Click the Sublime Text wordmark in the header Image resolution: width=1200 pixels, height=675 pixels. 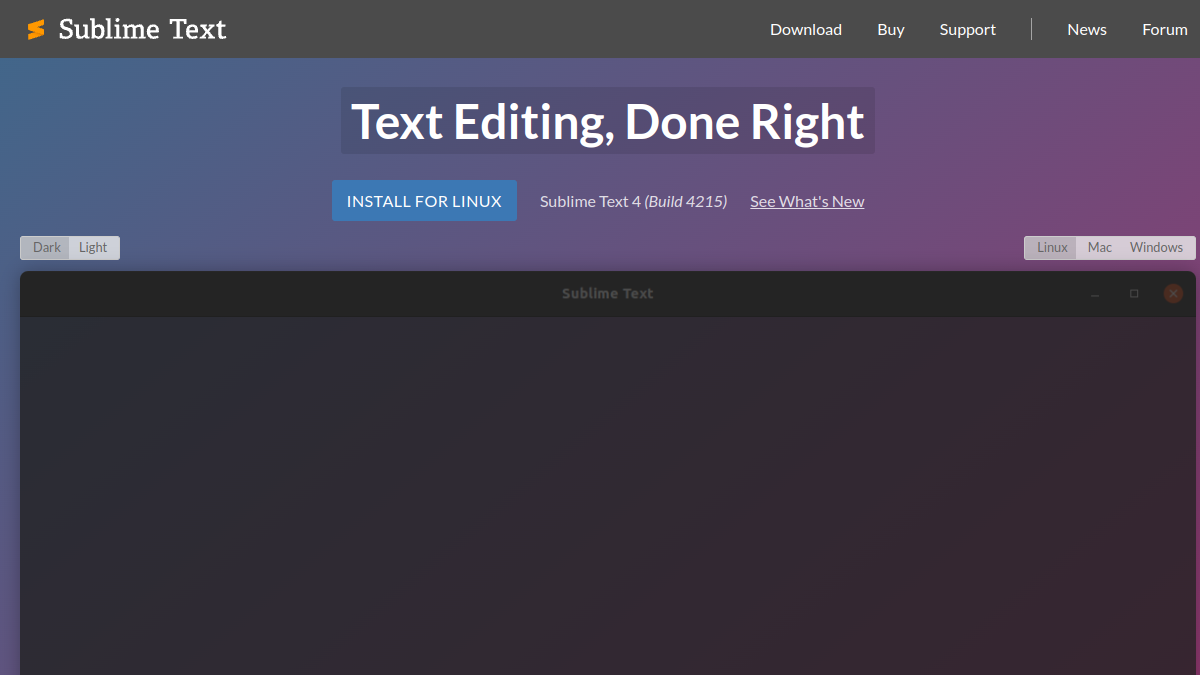(x=142, y=29)
